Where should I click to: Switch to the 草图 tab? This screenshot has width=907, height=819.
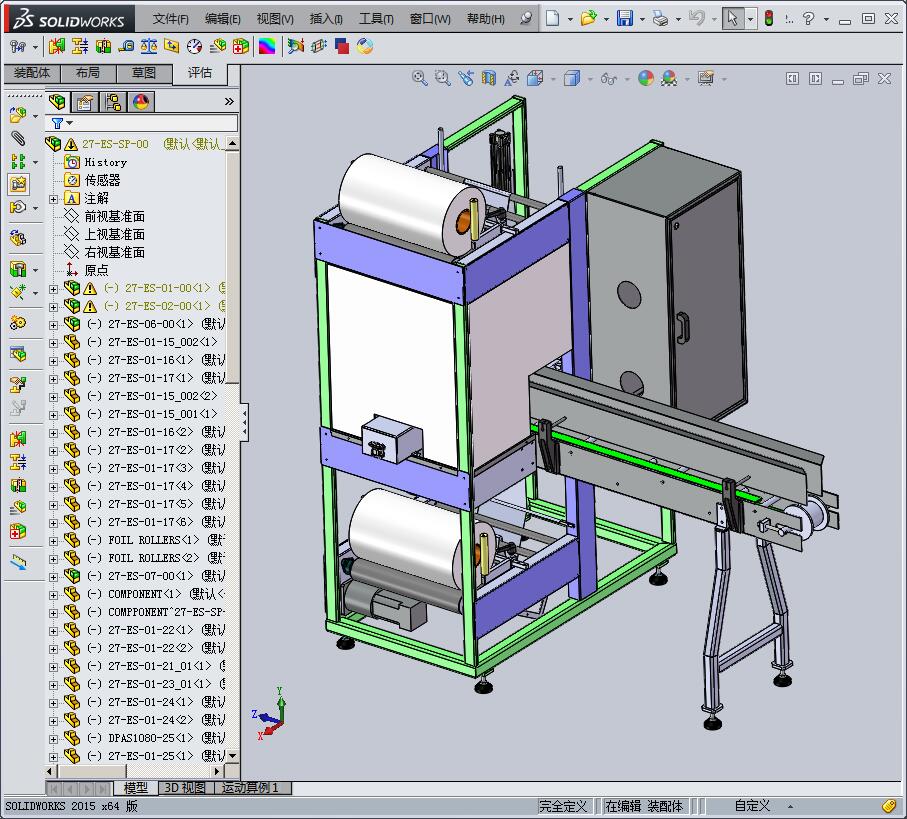pyautogui.click(x=143, y=73)
